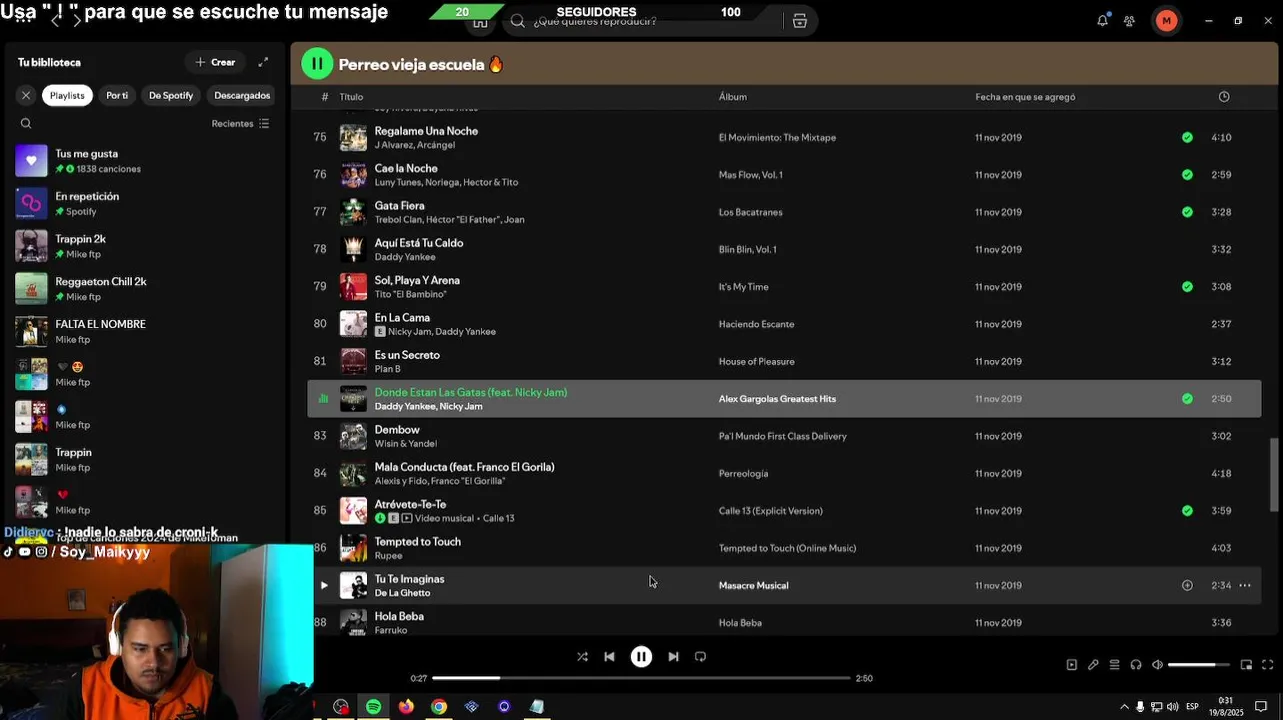1283x720 pixels.
Task: Toggle saved checkmark for Atrévete-Te-Te
Action: pos(1187,510)
